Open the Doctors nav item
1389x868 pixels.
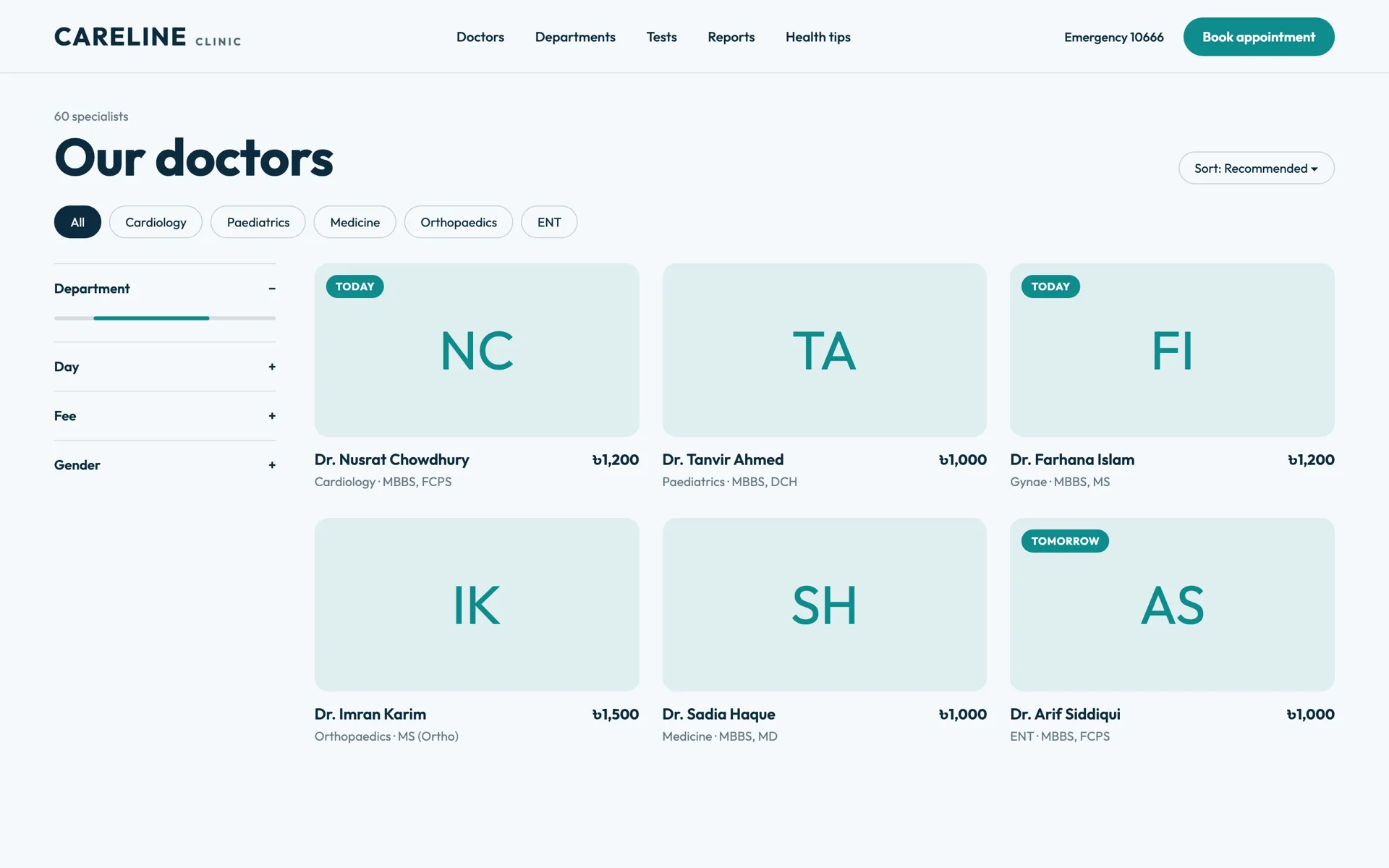(480, 37)
